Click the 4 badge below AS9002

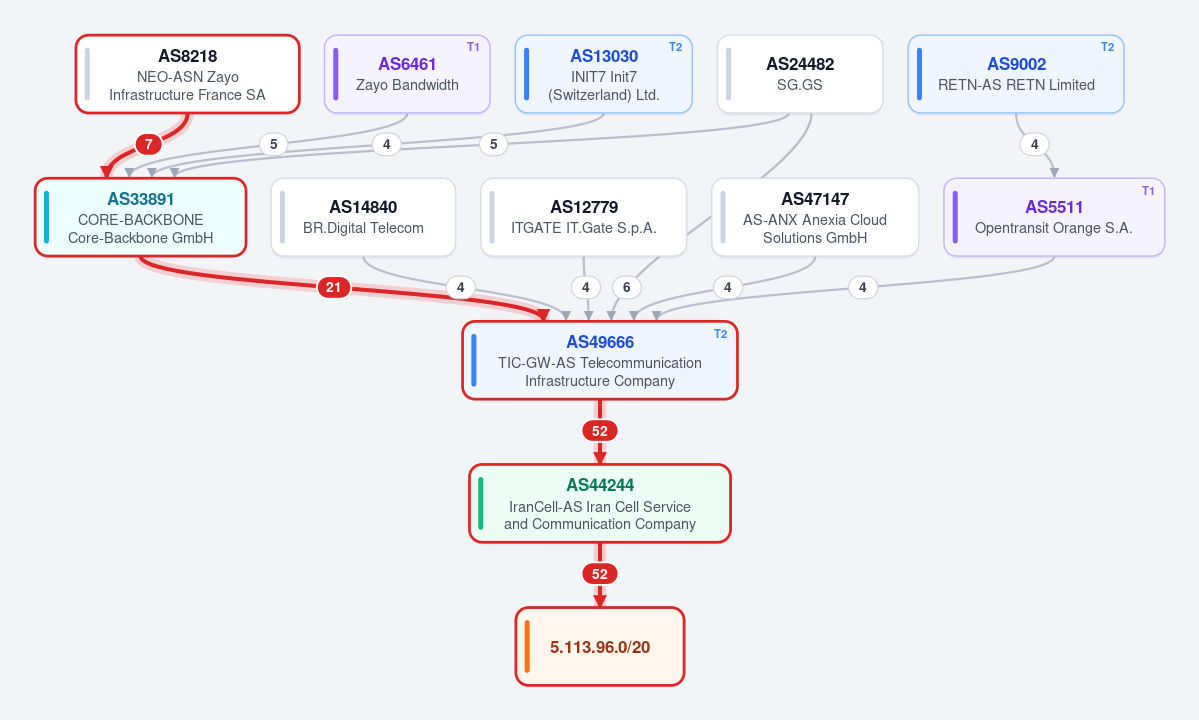pos(1035,144)
